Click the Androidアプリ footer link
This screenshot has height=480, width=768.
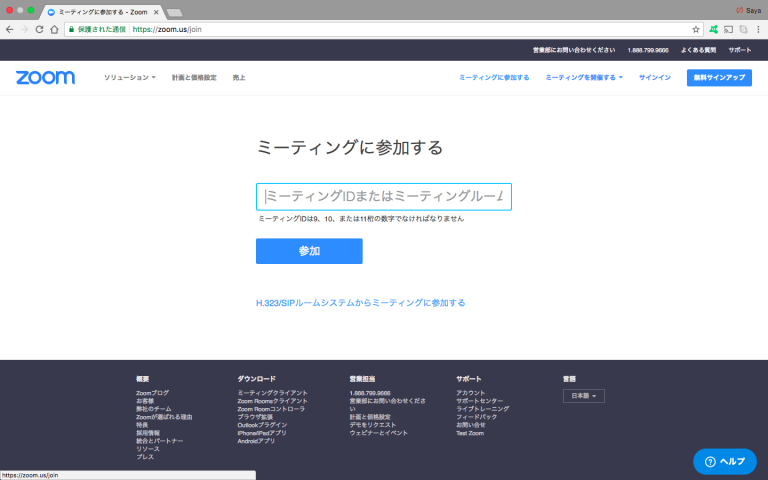point(256,441)
